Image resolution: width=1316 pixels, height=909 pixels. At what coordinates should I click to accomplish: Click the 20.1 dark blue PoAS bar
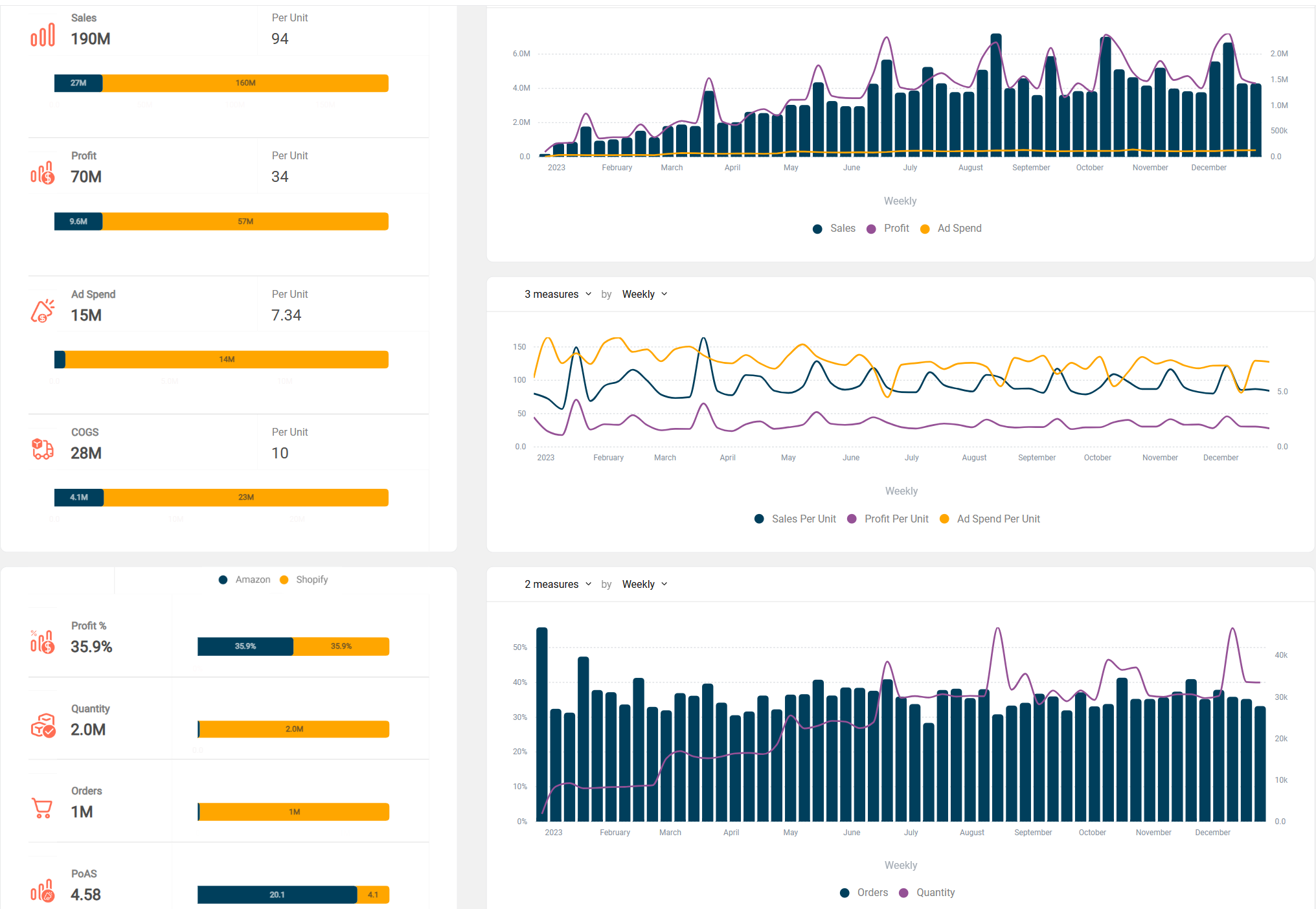click(277, 895)
